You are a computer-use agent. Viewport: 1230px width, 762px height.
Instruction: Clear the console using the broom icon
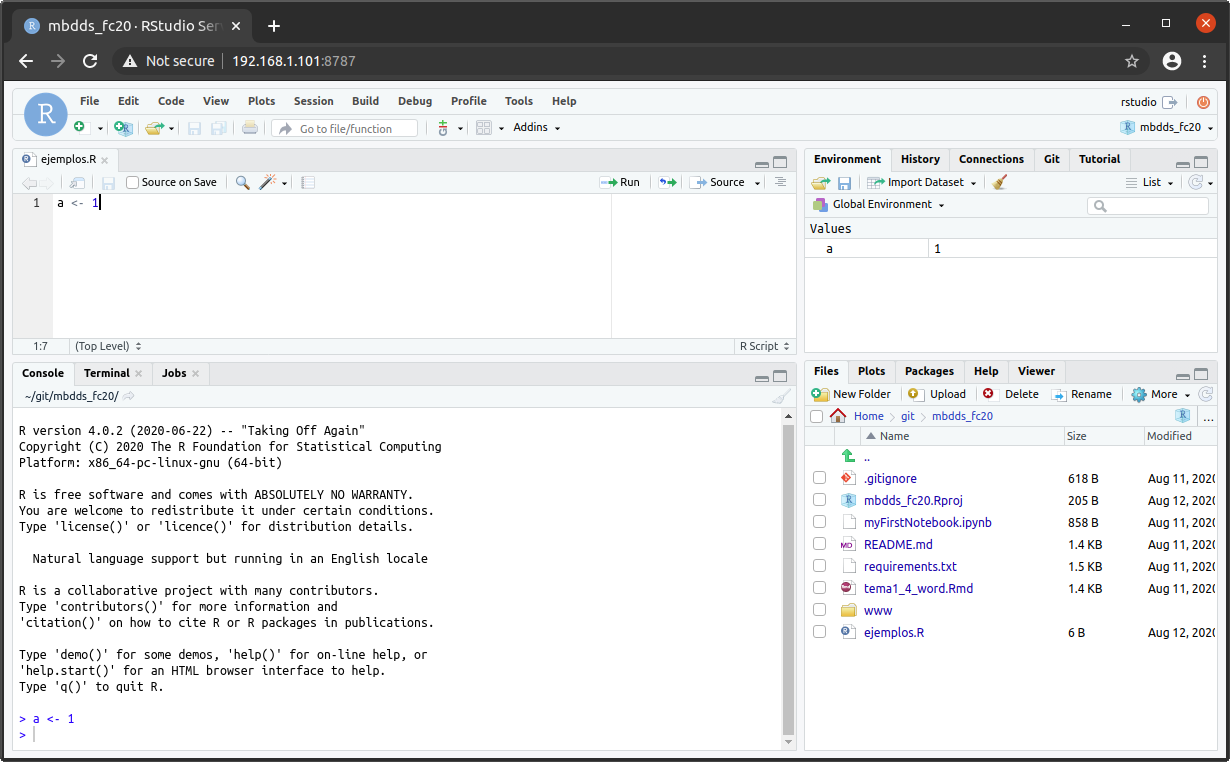click(x=781, y=396)
